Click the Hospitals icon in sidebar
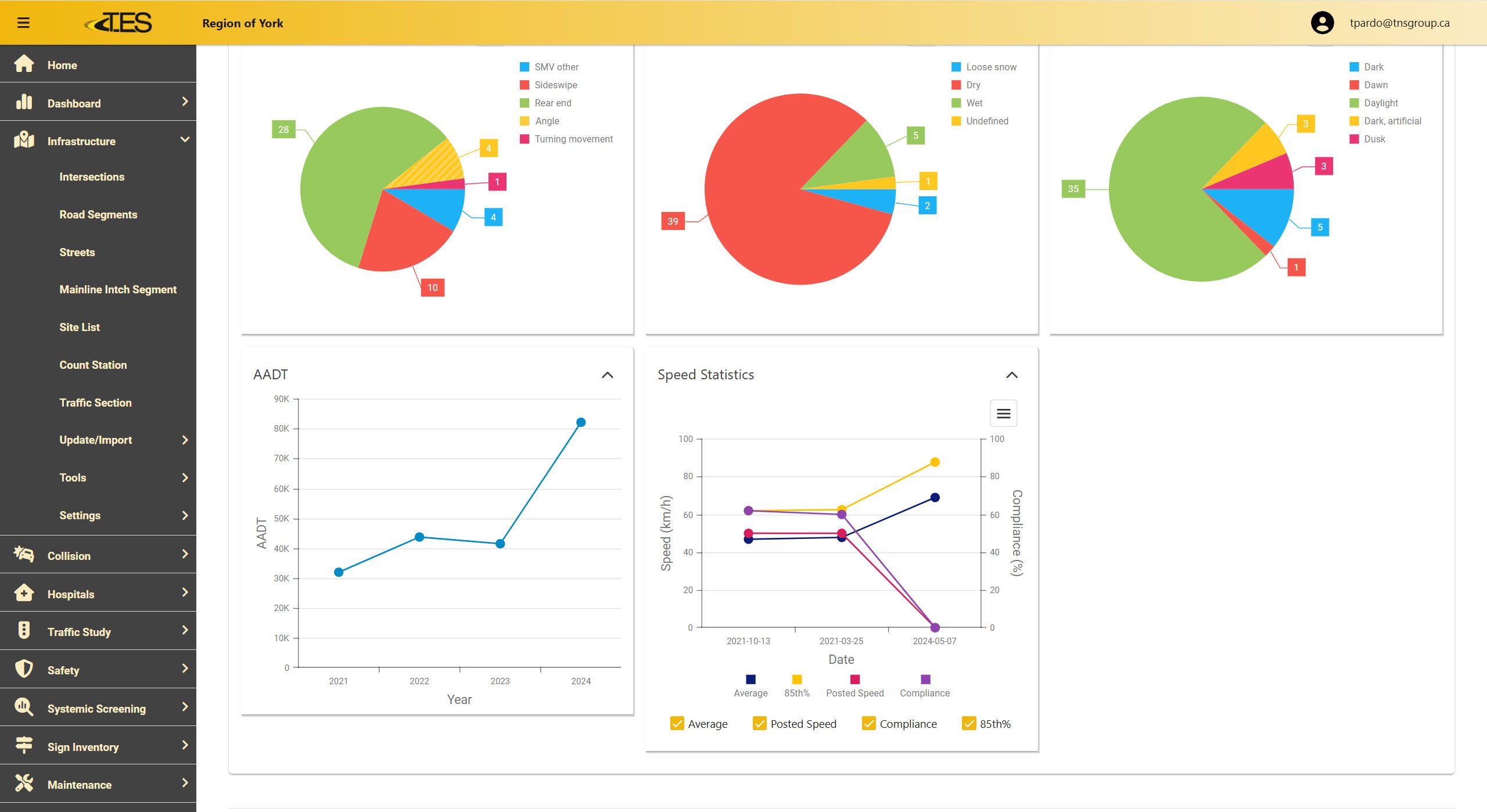1487x812 pixels. tap(24, 593)
